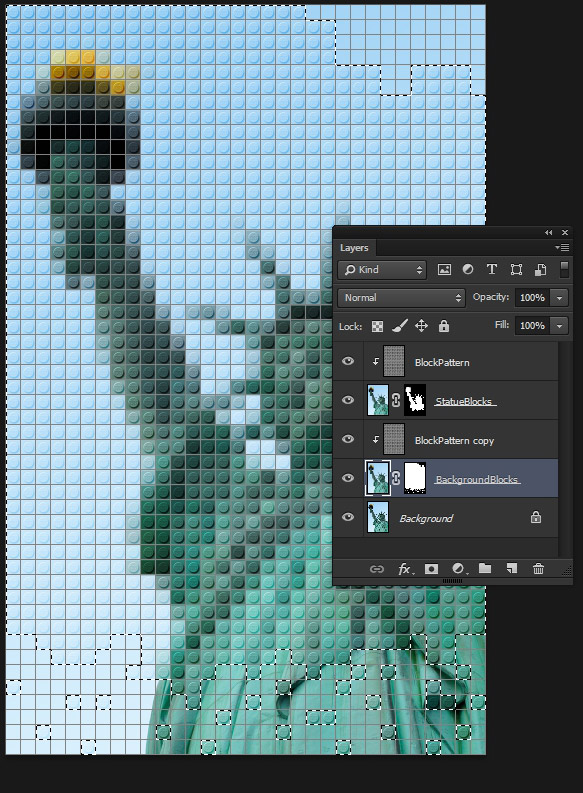
Task: Create new fill or adjustment layer icon
Action: (x=459, y=569)
